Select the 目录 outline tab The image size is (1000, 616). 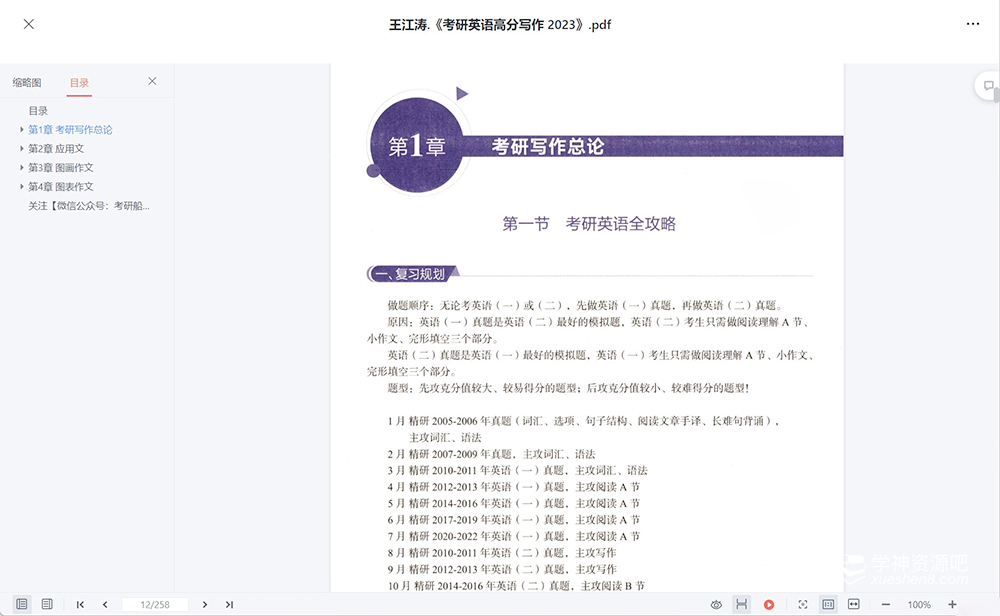(79, 82)
